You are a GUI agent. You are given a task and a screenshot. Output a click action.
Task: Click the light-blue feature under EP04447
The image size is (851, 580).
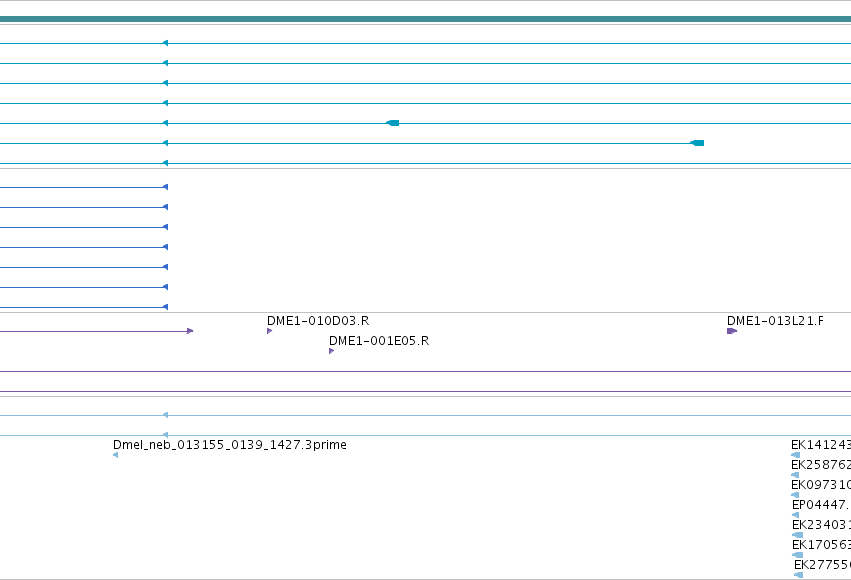tap(795, 515)
